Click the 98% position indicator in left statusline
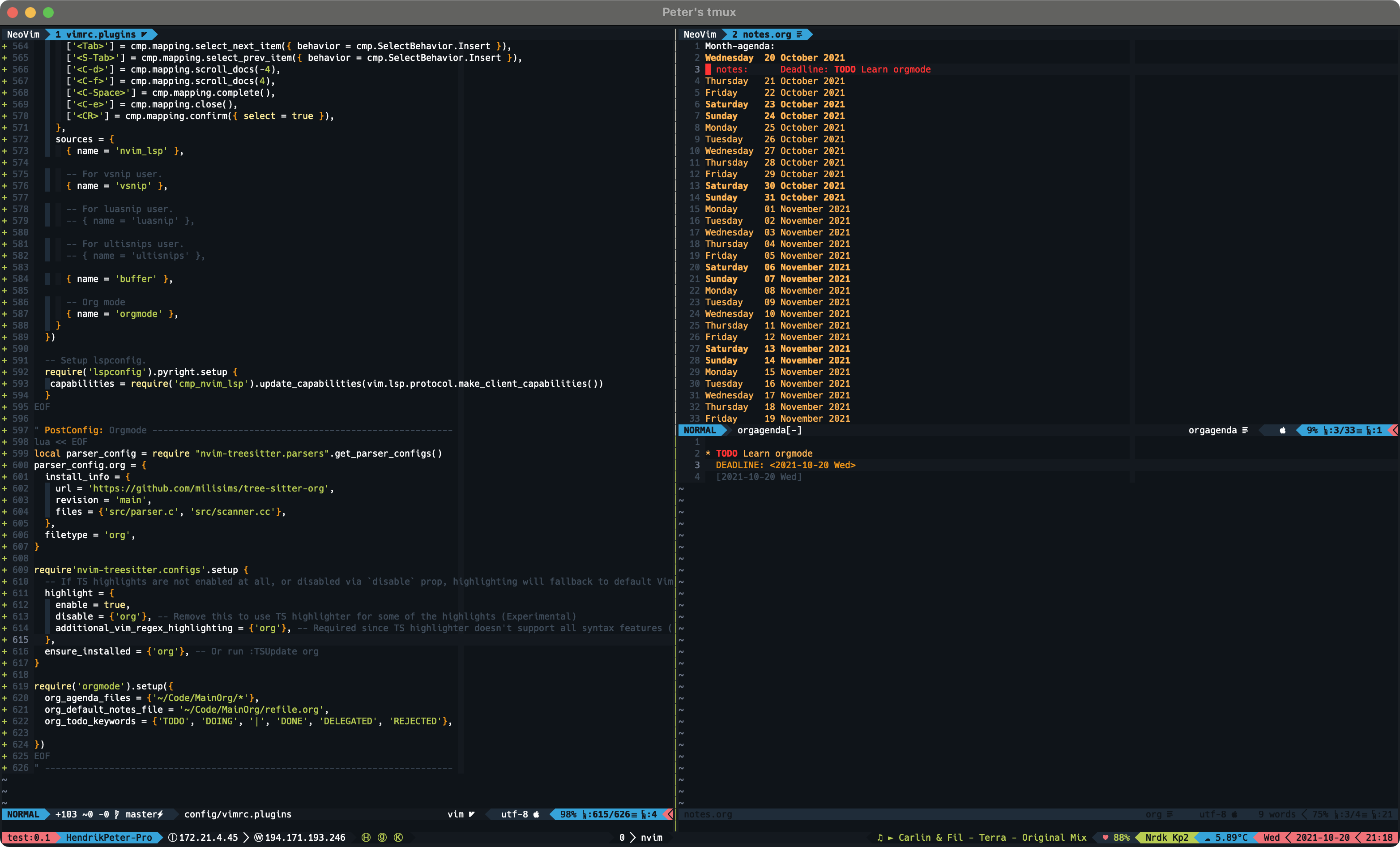This screenshot has width=1400, height=847. [x=568, y=814]
